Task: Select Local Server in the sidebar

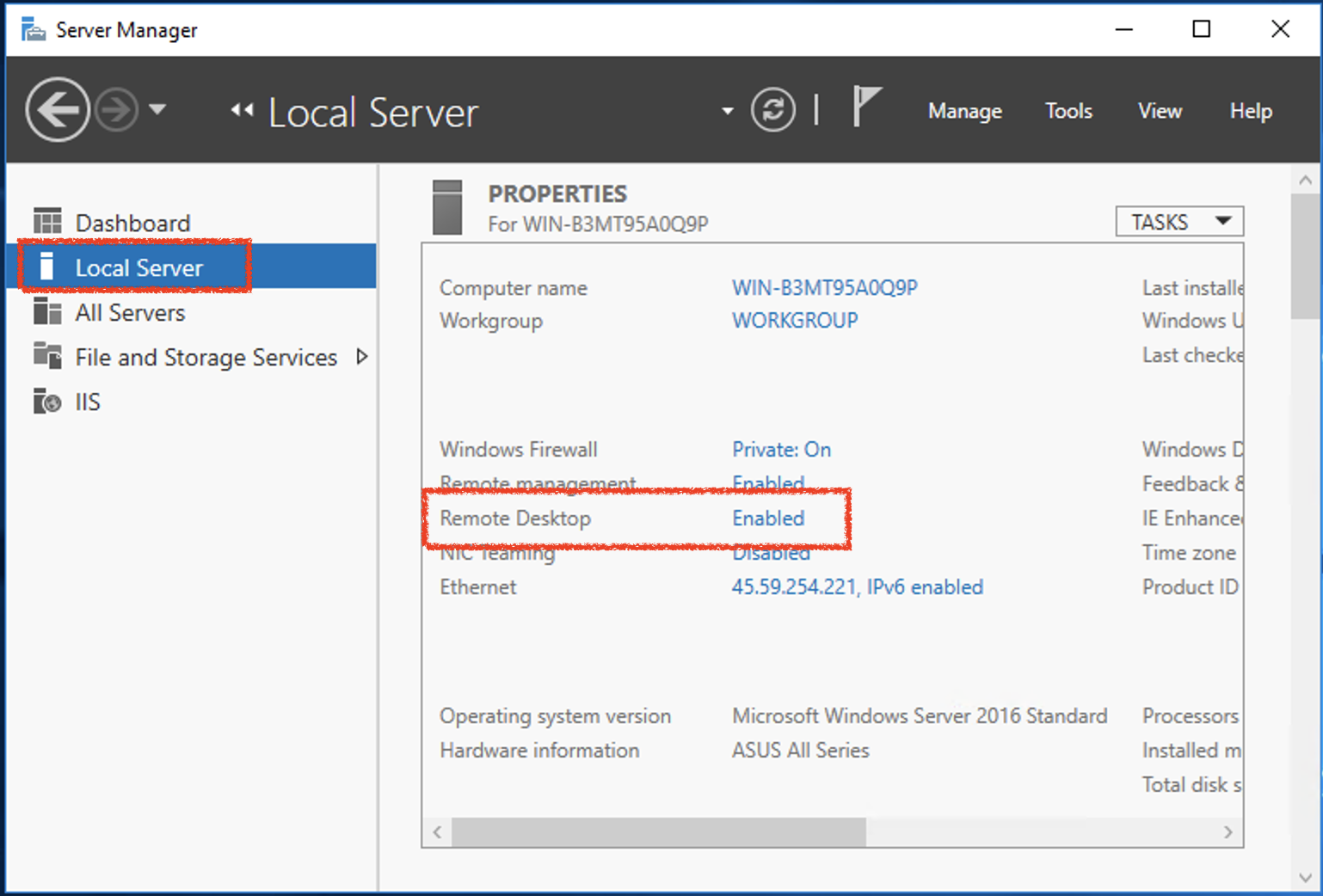Action: pos(191,267)
